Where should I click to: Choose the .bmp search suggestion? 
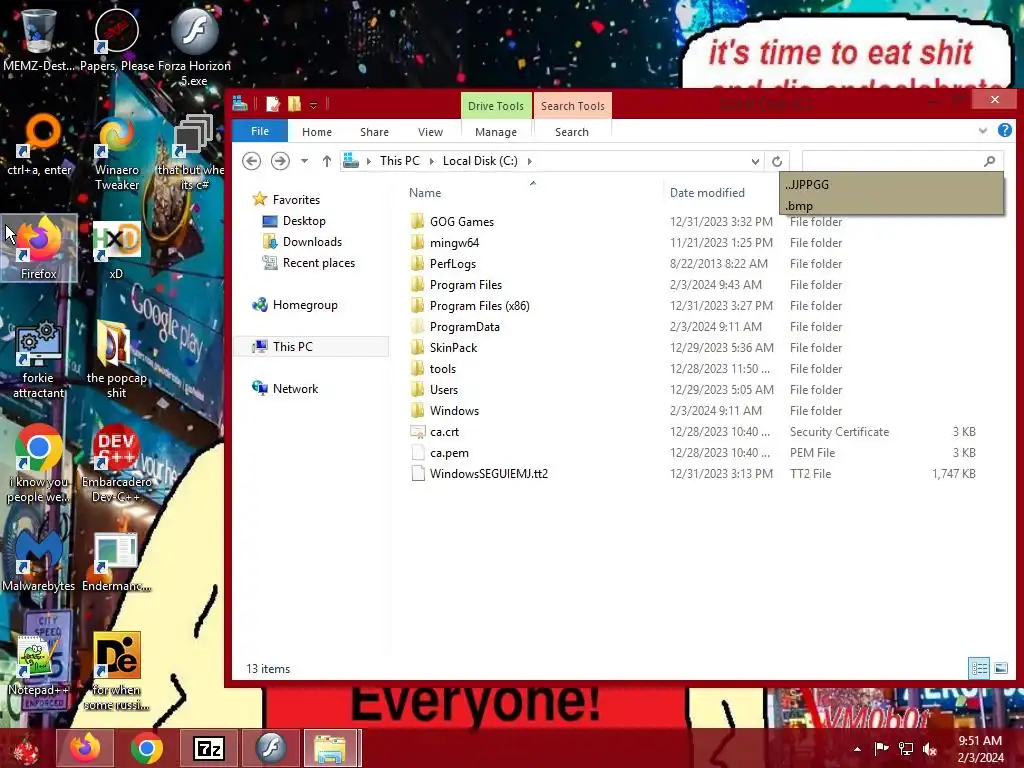pyautogui.click(x=891, y=206)
